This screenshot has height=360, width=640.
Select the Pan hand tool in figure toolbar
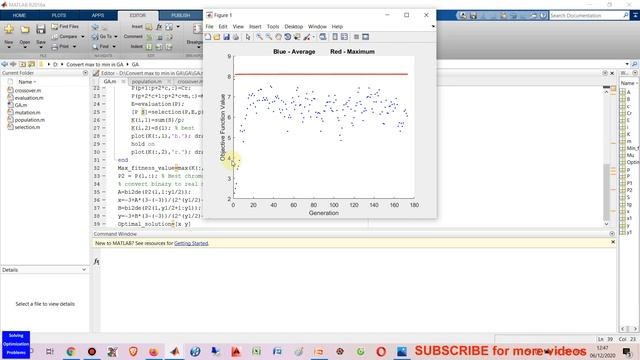click(278, 37)
